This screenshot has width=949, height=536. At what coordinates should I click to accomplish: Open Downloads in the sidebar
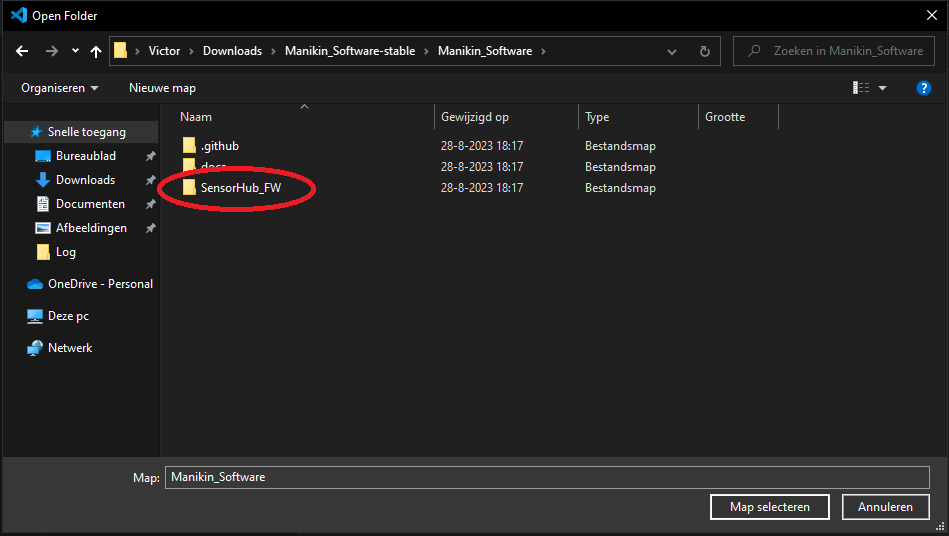coord(85,180)
